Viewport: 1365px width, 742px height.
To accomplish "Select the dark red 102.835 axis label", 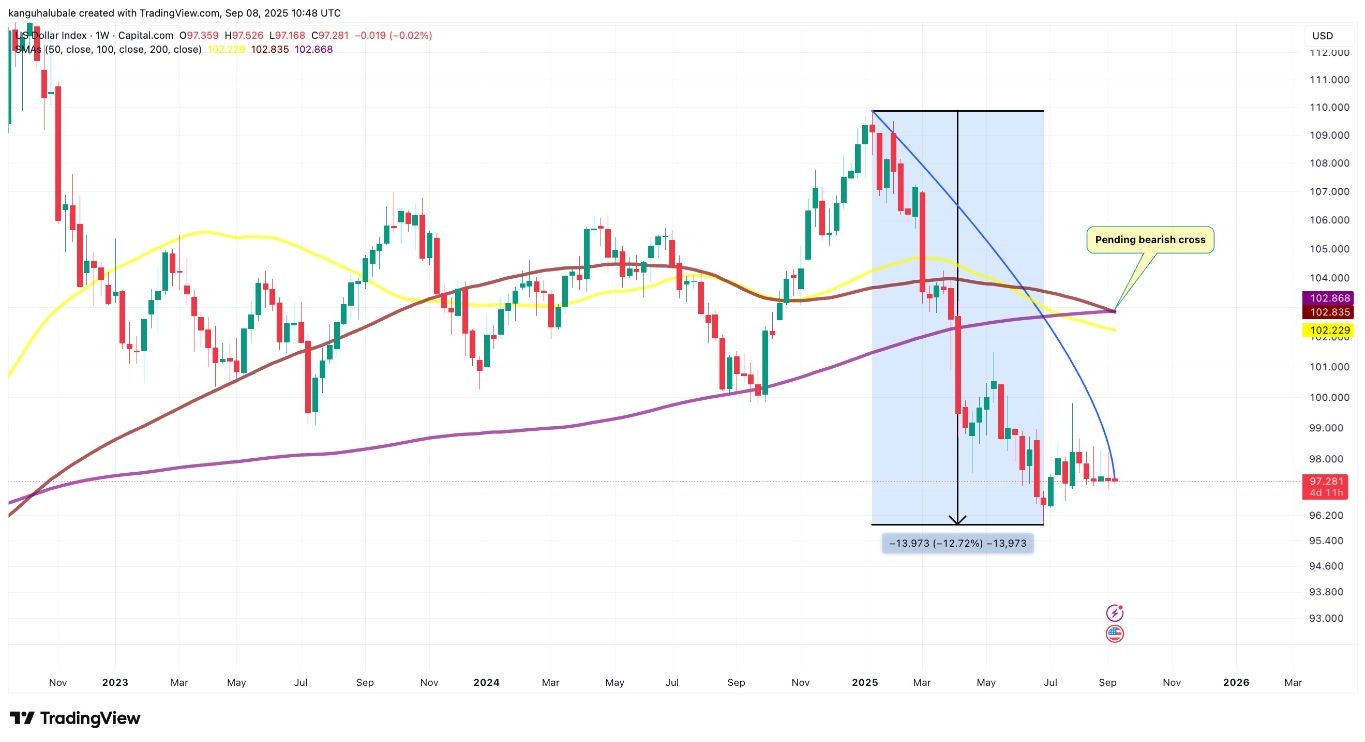I will 1326,312.
